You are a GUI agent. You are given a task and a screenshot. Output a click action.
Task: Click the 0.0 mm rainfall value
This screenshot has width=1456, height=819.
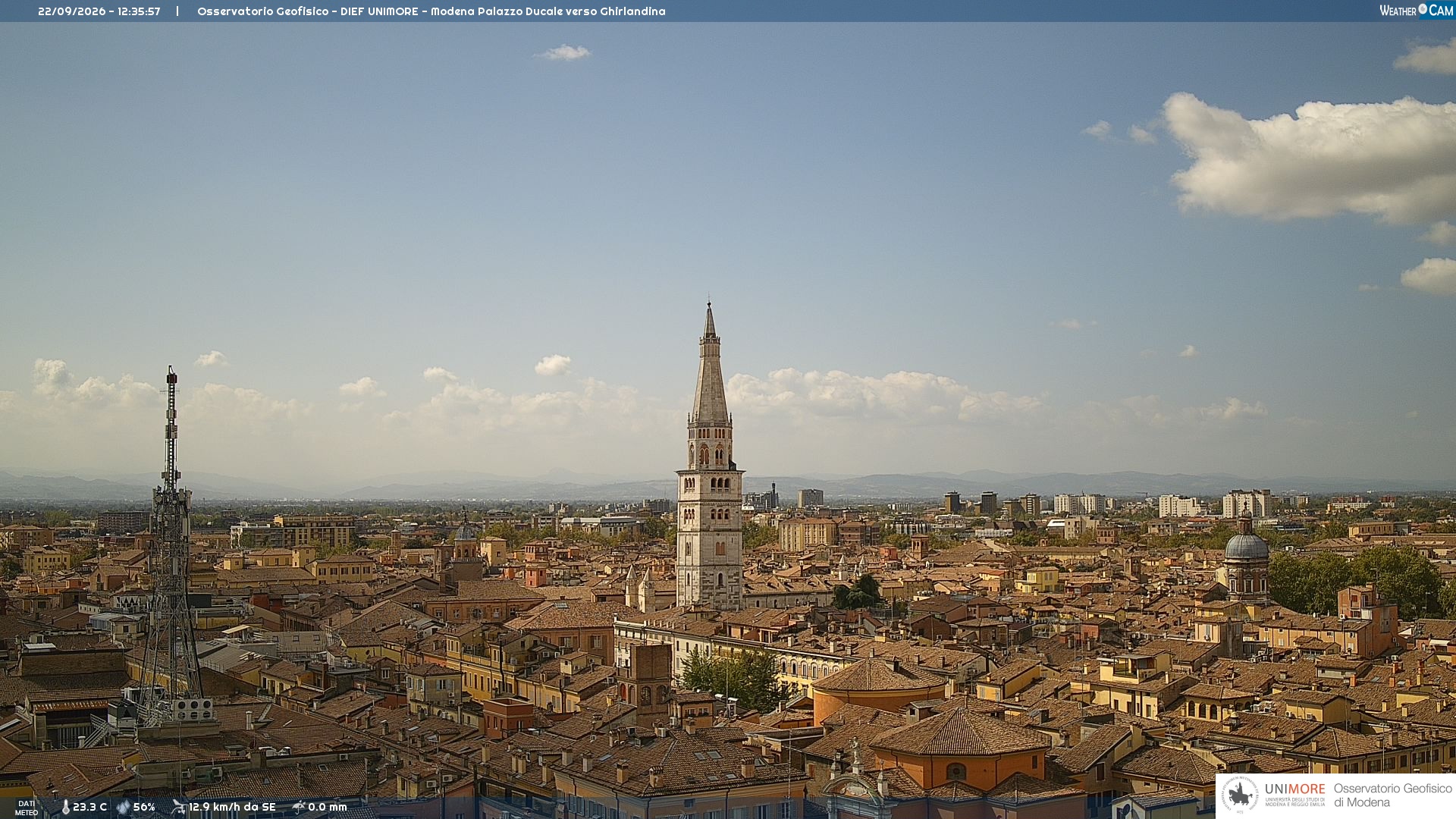[x=328, y=807]
